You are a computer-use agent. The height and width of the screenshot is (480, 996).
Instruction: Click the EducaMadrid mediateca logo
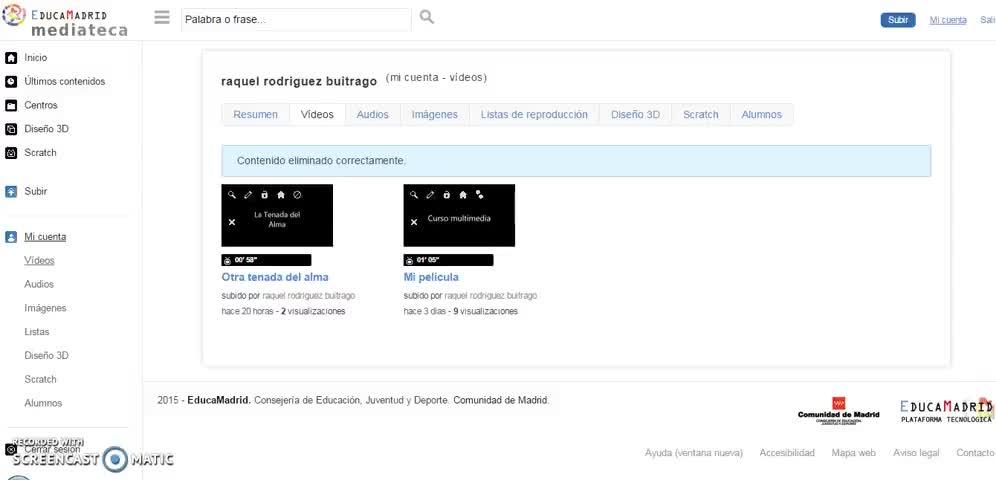point(65,21)
